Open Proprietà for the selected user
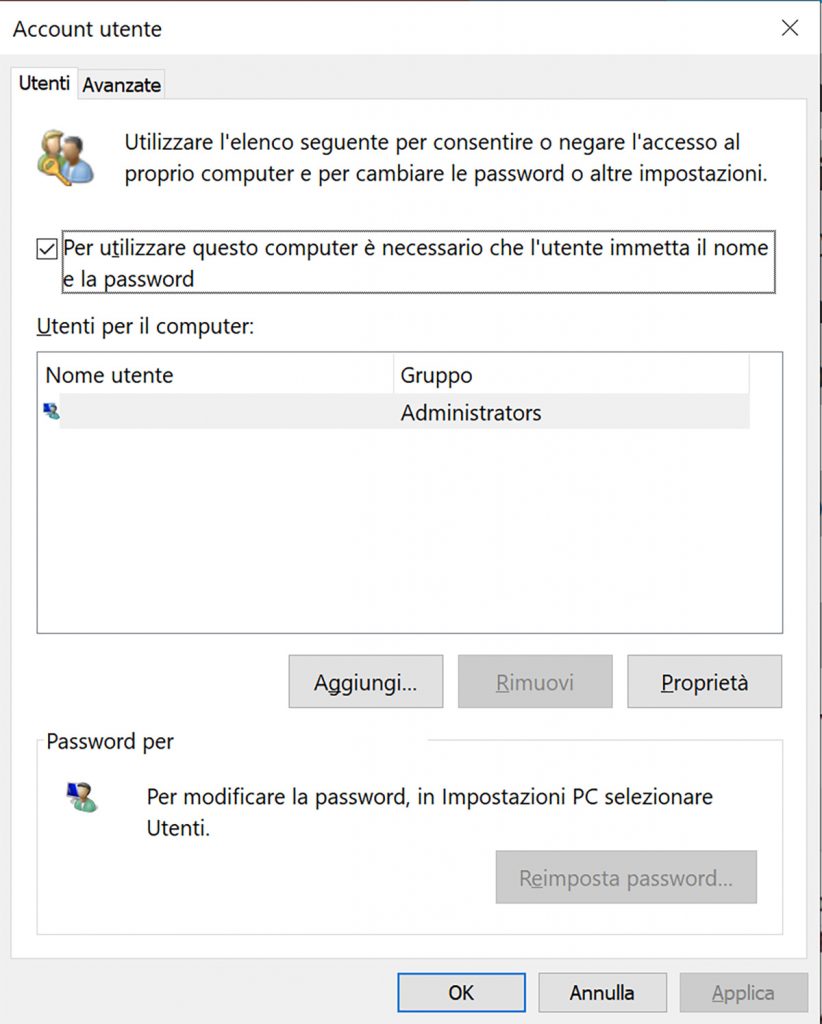Screen dimensions: 822x1024 coord(704,681)
